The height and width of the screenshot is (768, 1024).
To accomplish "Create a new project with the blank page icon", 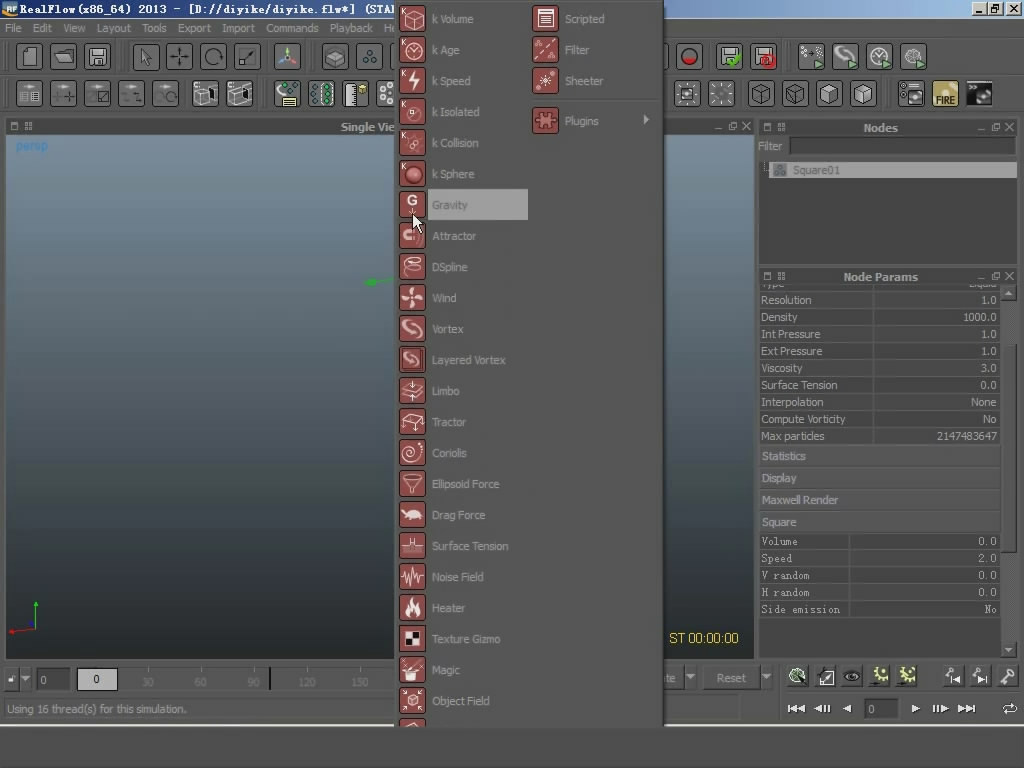I will tap(29, 57).
